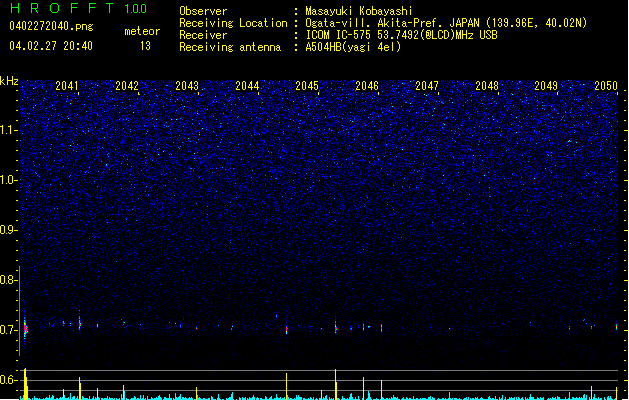Click the Receiving antenna label
Screen dimensions: 629x400
230,47
